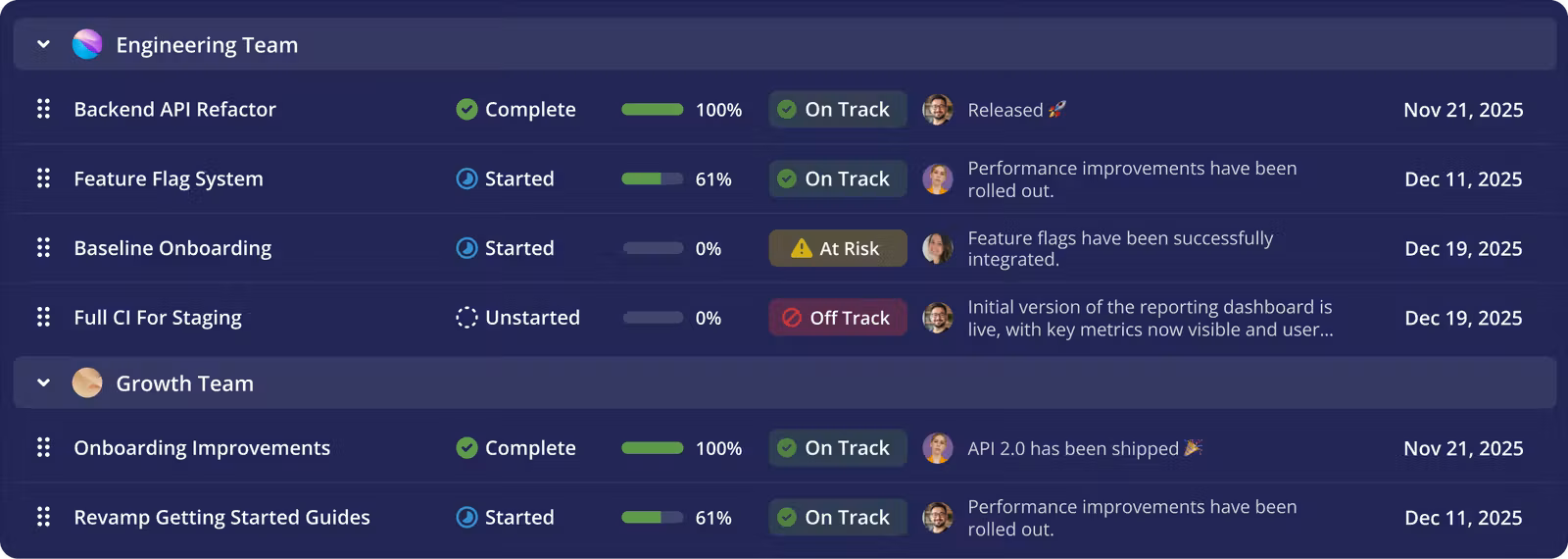Collapse the Engineering Team group

(x=43, y=44)
